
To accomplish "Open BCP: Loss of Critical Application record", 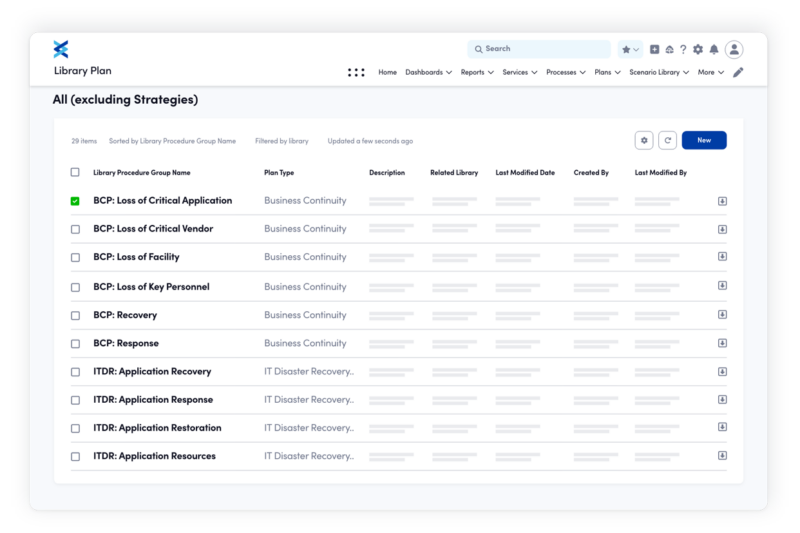I will (x=162, y=200).
